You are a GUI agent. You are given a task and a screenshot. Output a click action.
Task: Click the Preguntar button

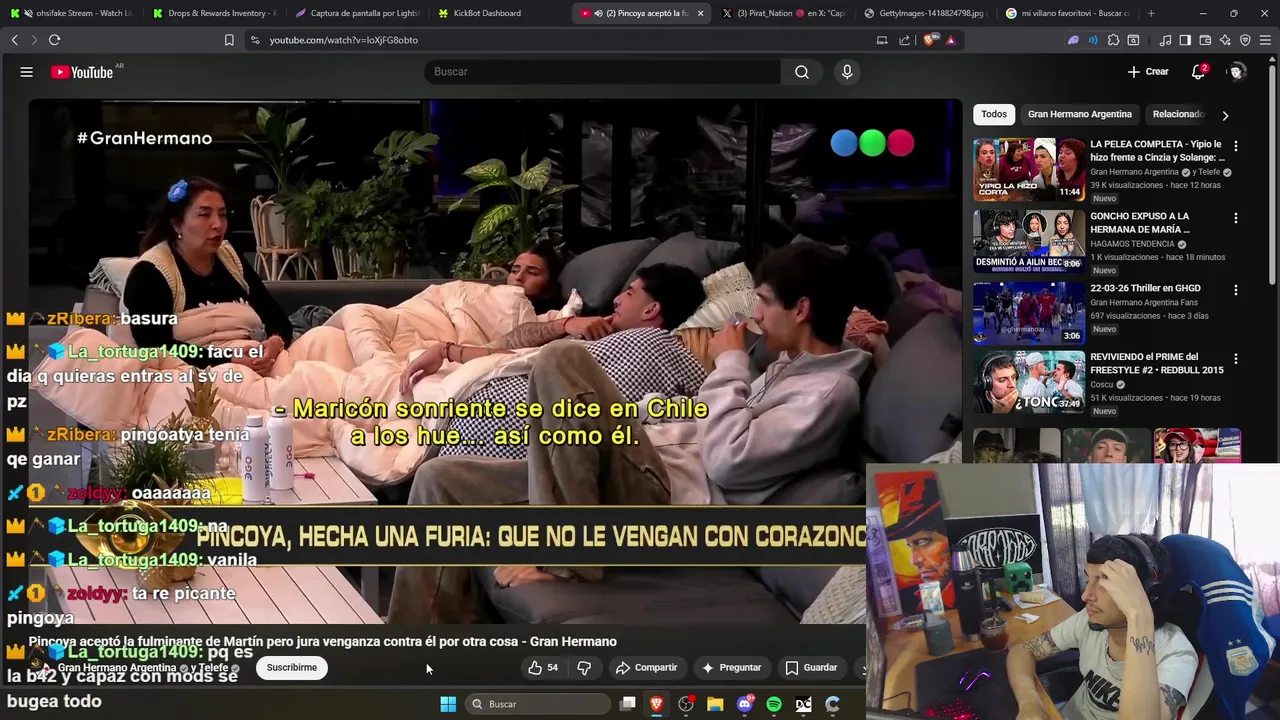pyautogui.click(x=731, y=668)
